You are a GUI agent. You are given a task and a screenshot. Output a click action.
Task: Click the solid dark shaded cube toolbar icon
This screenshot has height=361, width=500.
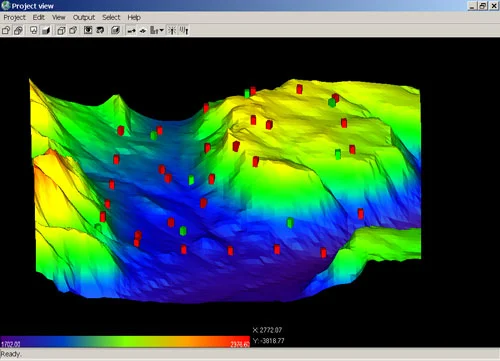(46, 31)
